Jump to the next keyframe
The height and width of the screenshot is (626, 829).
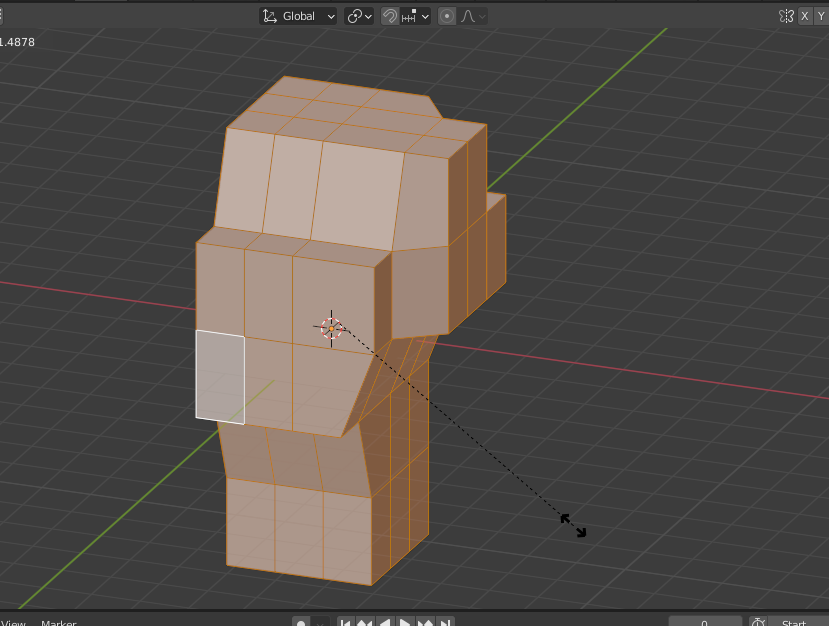(425, 623)
